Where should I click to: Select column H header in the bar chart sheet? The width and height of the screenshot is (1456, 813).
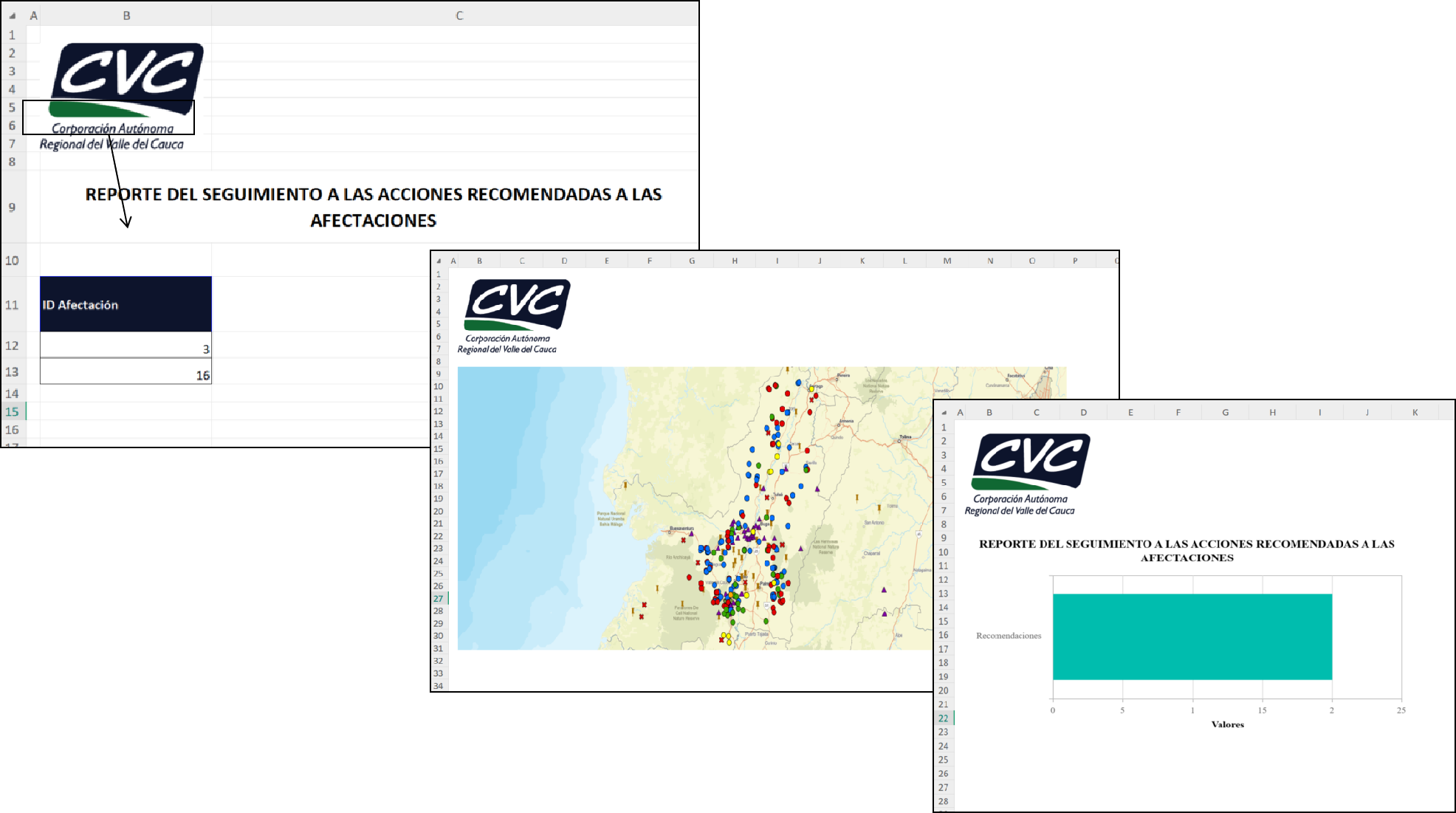coord(1272,412)
